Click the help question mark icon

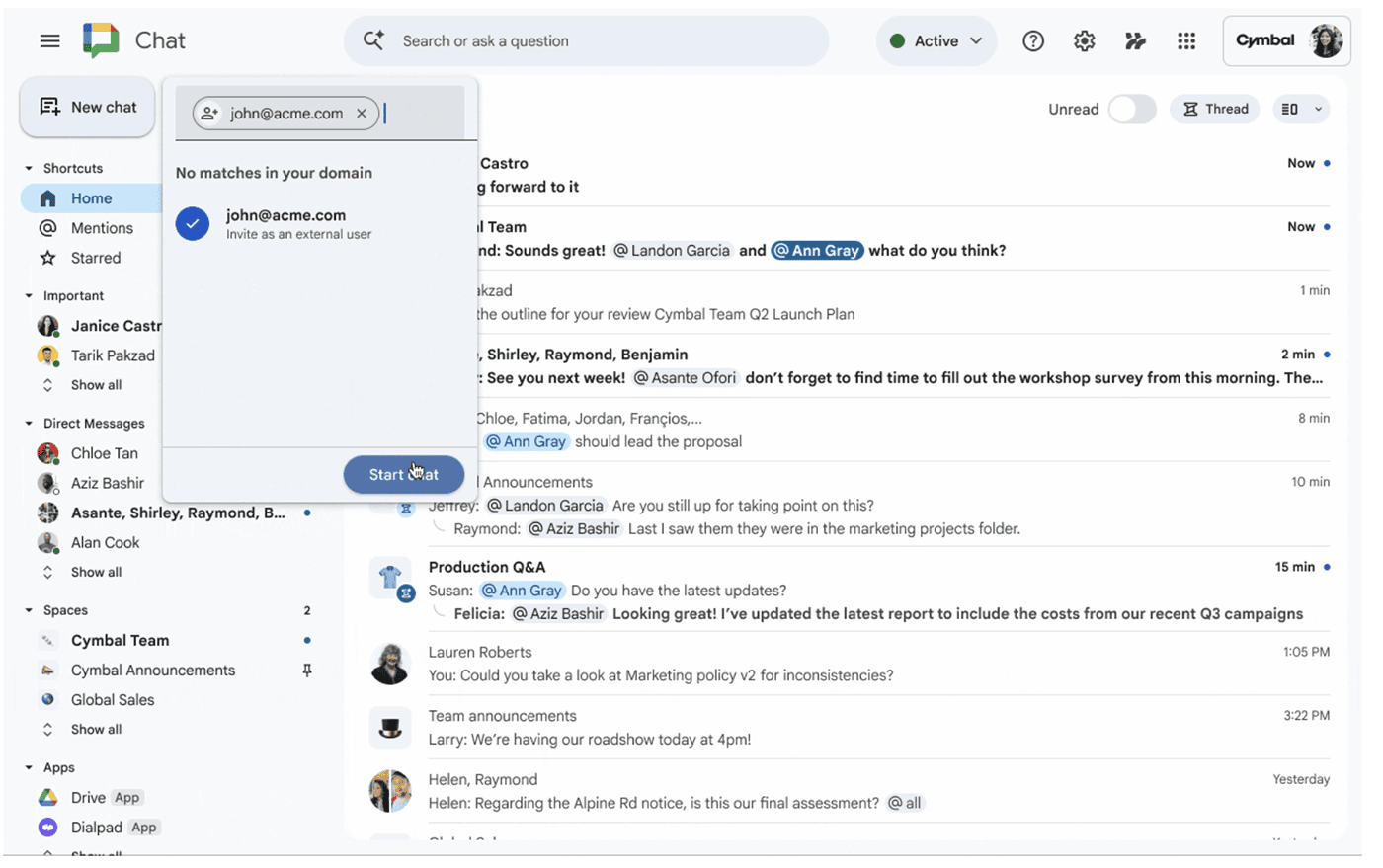click(1033, 40)
